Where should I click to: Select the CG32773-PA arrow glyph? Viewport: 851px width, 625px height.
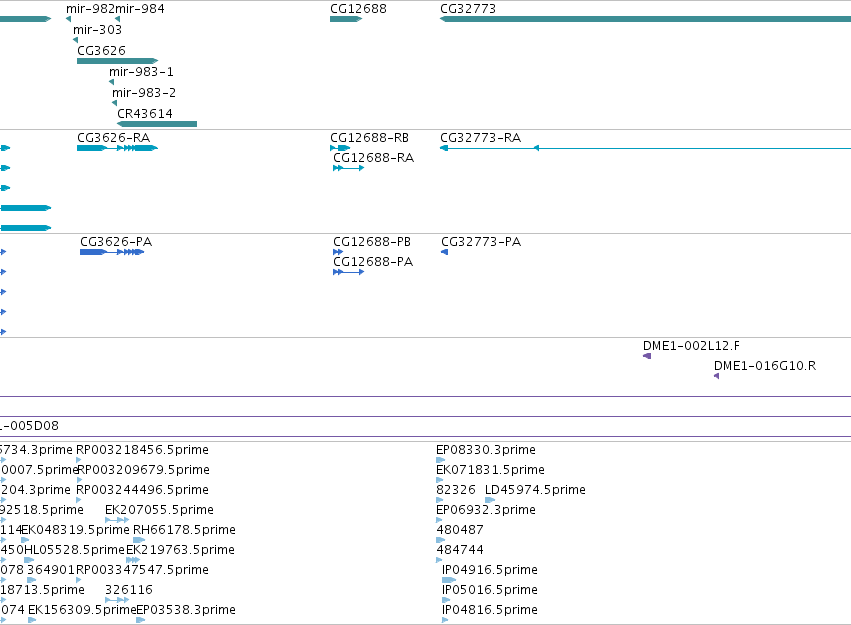pyautogui.click(x=444, y=252)
